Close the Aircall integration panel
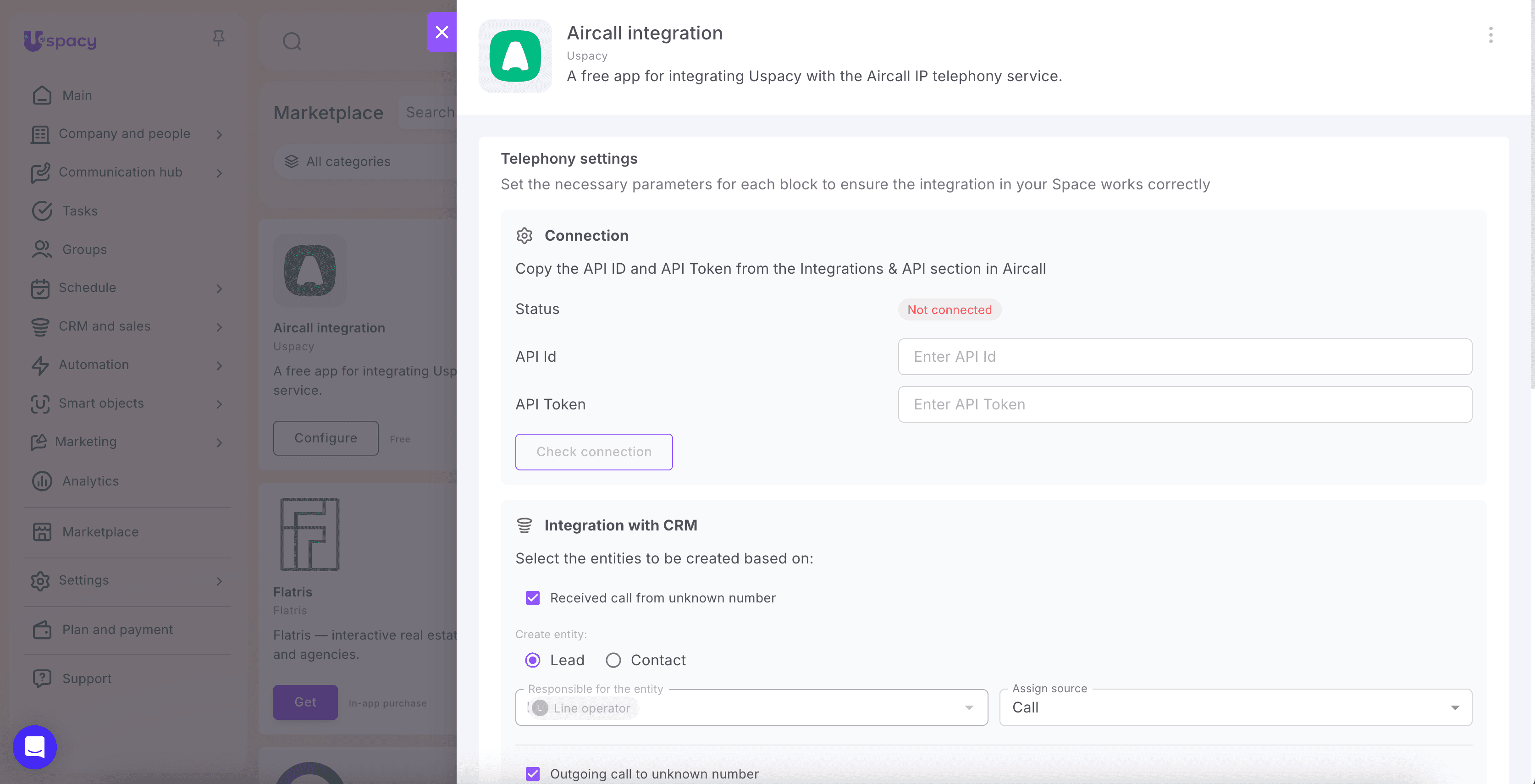 442,32
